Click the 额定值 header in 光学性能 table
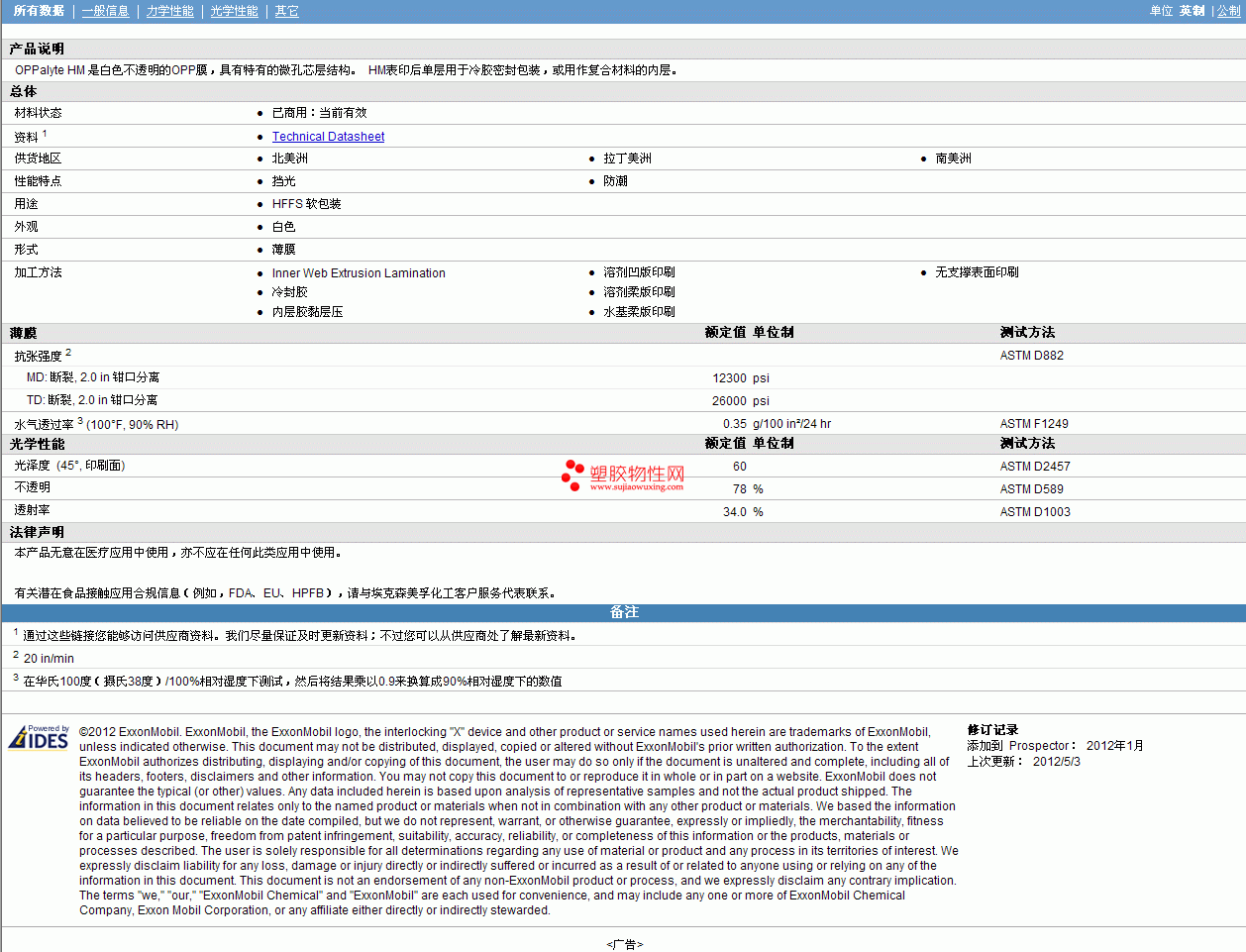Image resolution: width=1246 pixels, height=952 pixels. (726, 444)
